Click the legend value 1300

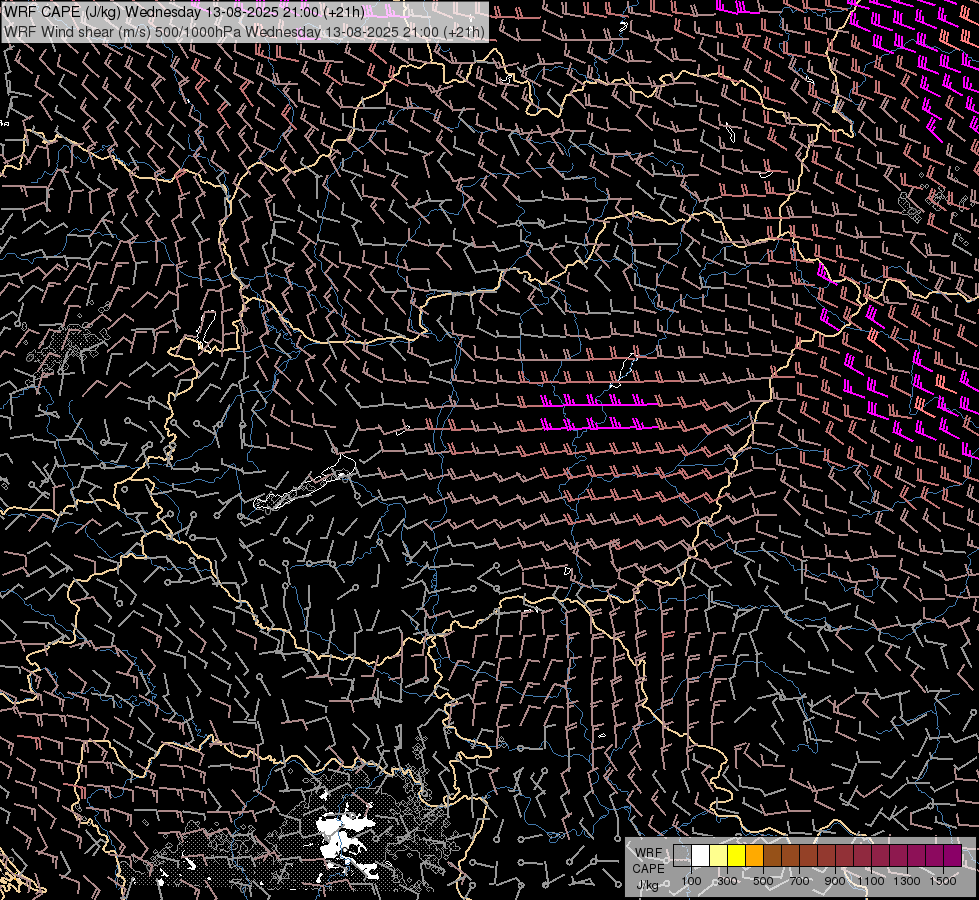click(x=907, y=881)
